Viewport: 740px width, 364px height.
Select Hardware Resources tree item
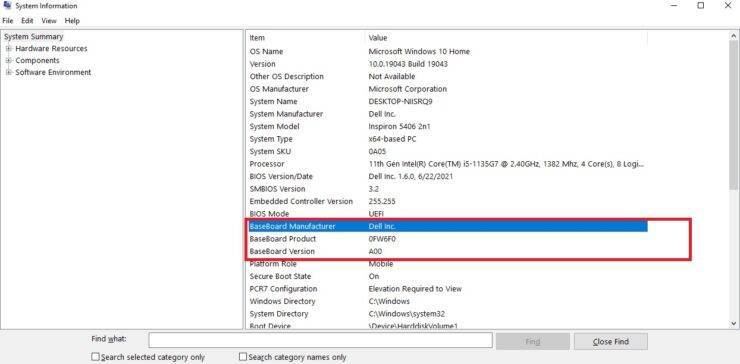(51, 49)
